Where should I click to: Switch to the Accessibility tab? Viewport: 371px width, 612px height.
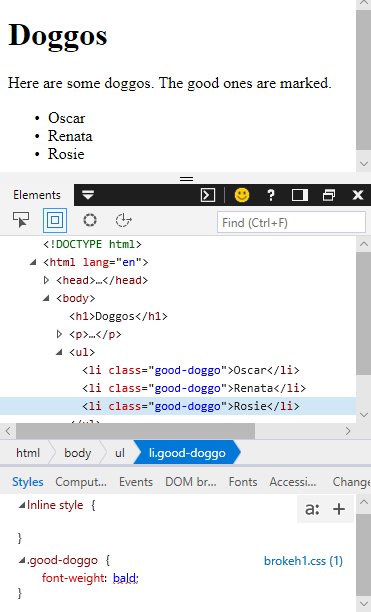point(293,482)
